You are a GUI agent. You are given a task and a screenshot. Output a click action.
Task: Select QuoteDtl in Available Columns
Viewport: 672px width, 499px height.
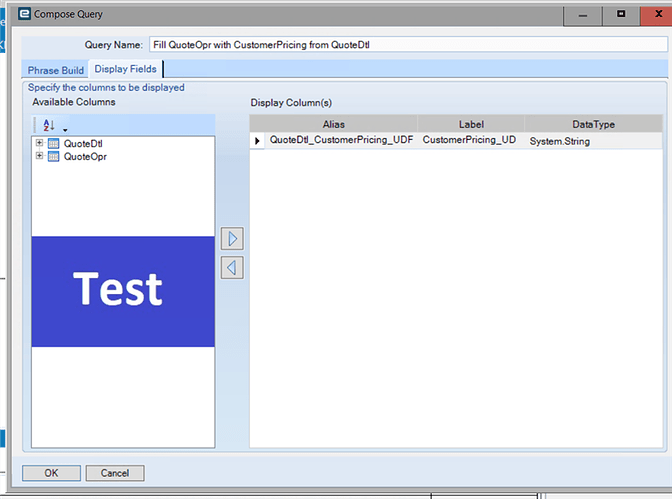click(83, 144)
